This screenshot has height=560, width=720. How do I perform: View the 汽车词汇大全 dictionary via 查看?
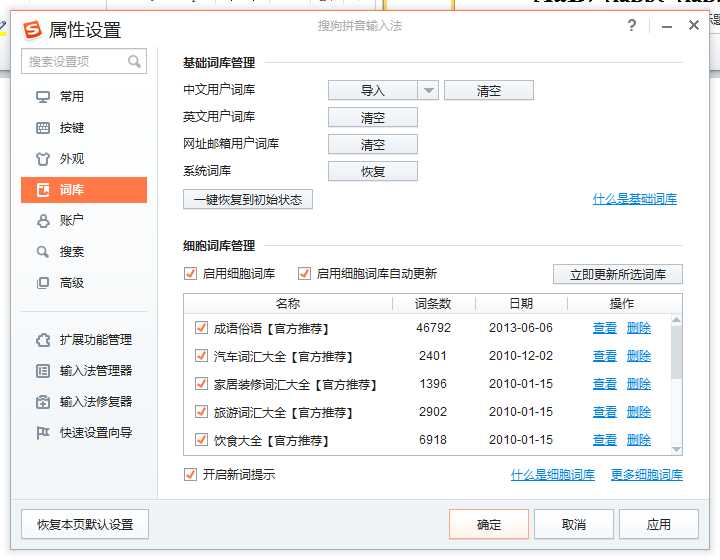pyautogui.click(x=604, y=356)
